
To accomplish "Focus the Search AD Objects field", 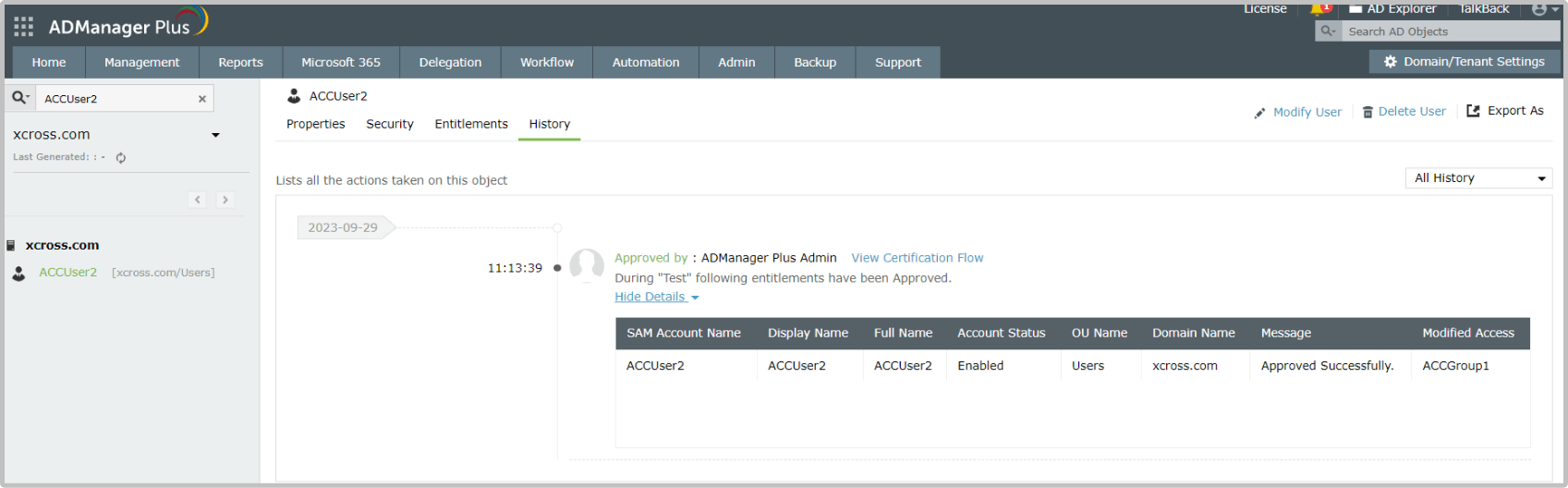I will 1451,31.
